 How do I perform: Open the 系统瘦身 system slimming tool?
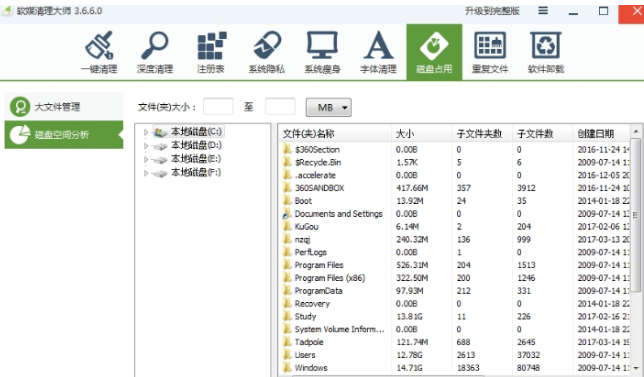click(x=322, y=52)
